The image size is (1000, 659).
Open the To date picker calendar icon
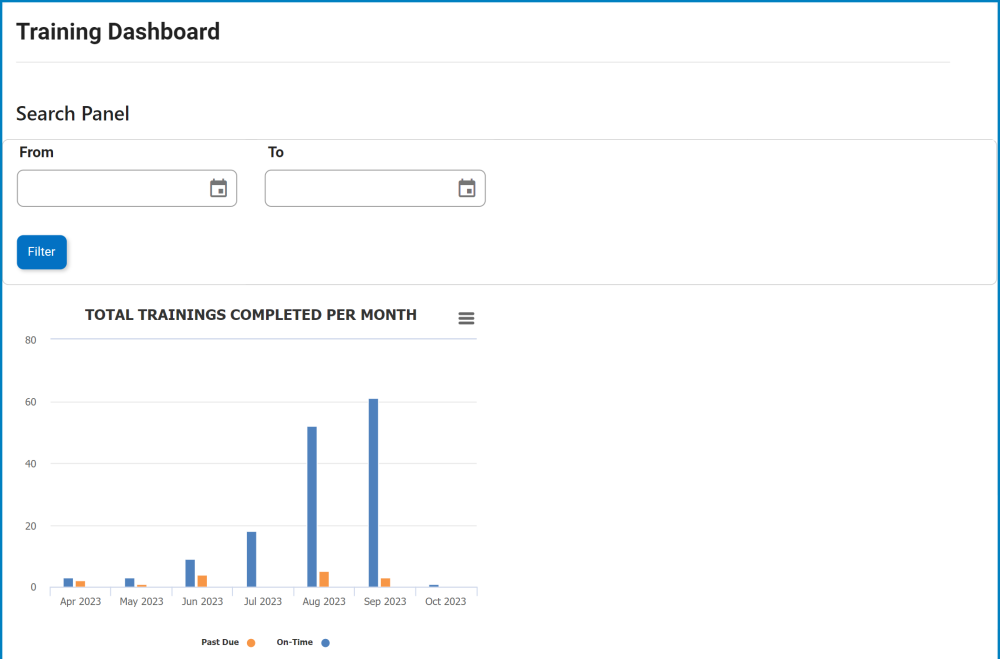coord(466,188)
